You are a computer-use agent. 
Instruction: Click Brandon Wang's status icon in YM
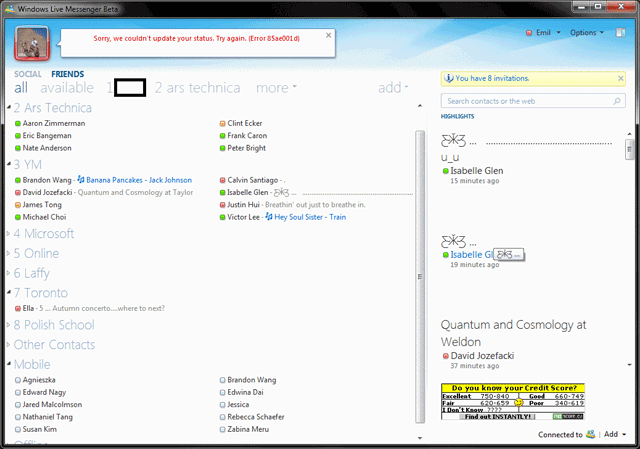tap(18, 180)
